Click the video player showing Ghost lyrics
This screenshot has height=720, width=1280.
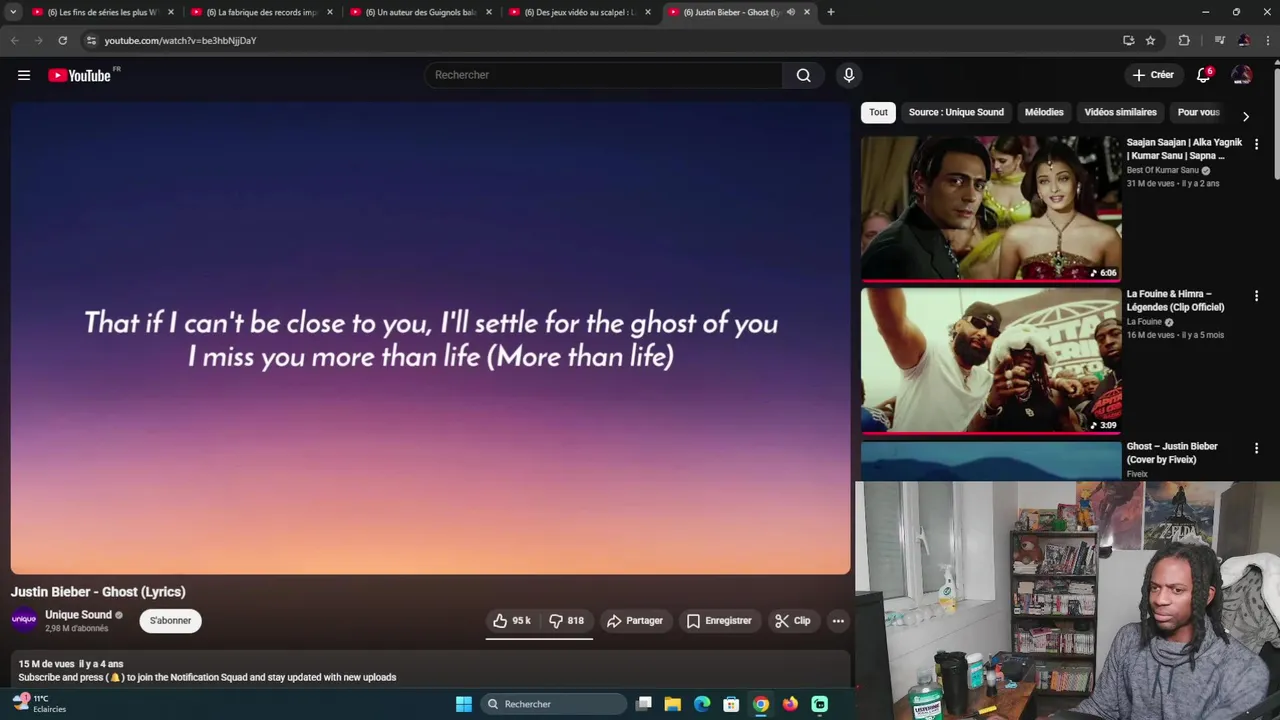point(430,338)
